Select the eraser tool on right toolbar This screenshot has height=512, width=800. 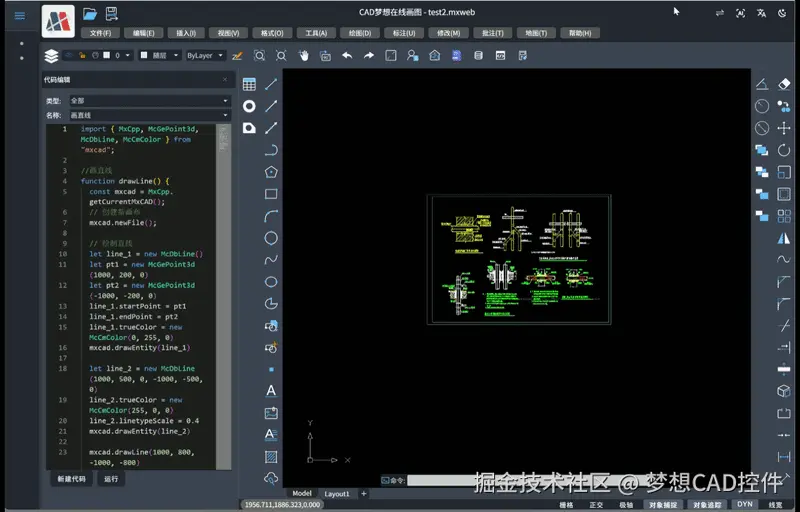[x=784, y=84]
